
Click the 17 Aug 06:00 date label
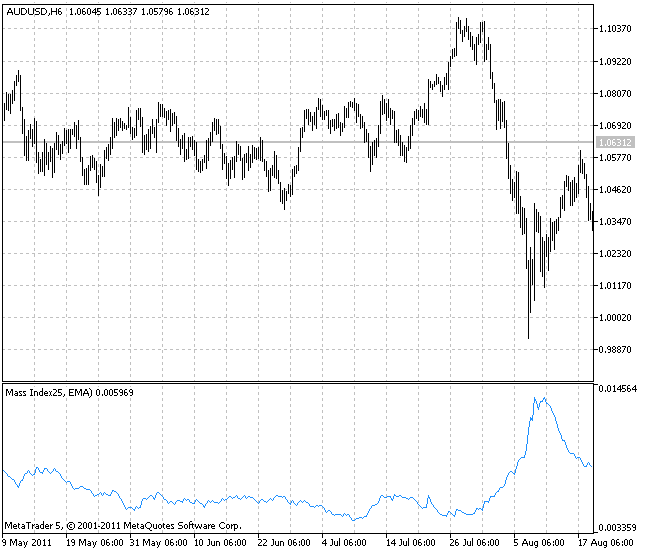606,543
